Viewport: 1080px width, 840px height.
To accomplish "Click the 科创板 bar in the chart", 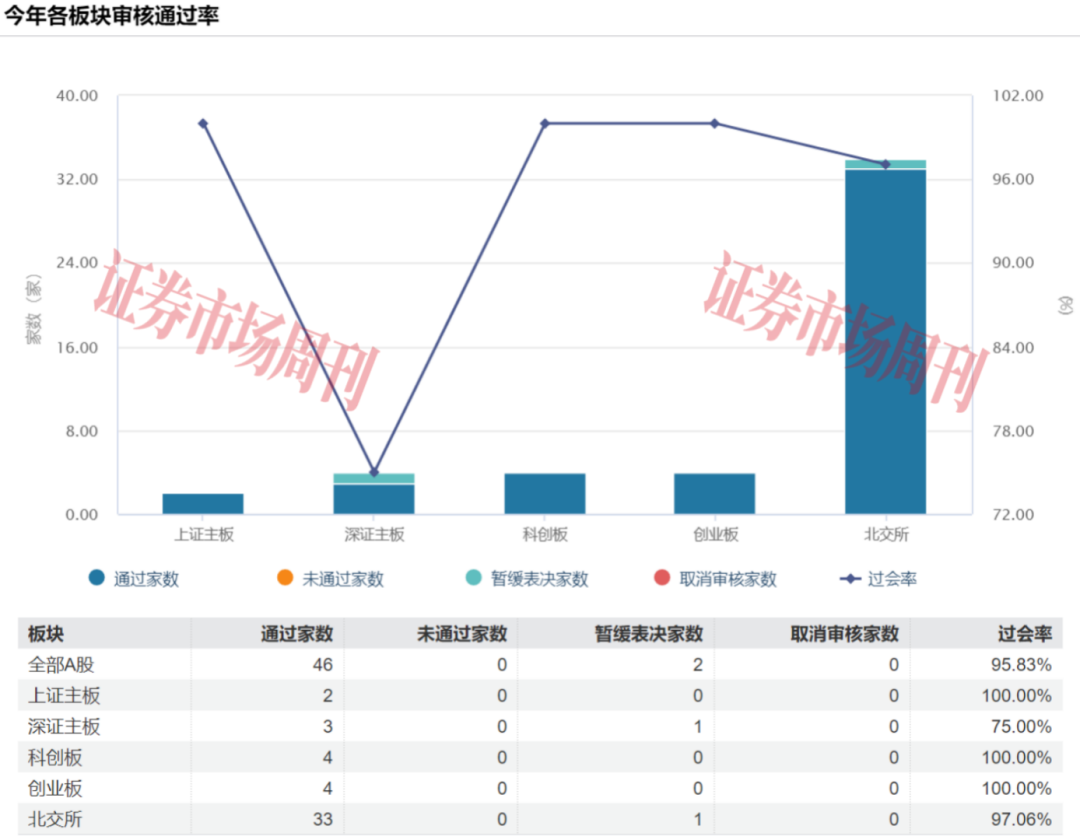I will click(542, 491).
